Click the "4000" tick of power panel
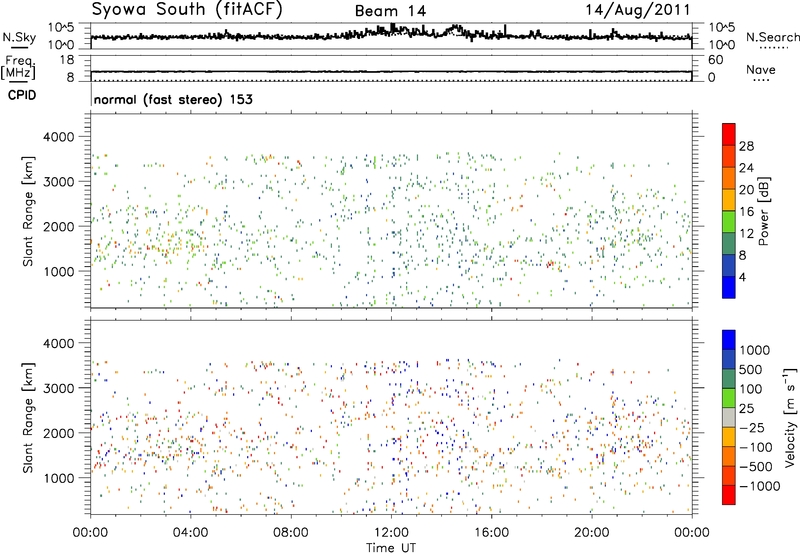800x554 pixels. tap(58, 137)
